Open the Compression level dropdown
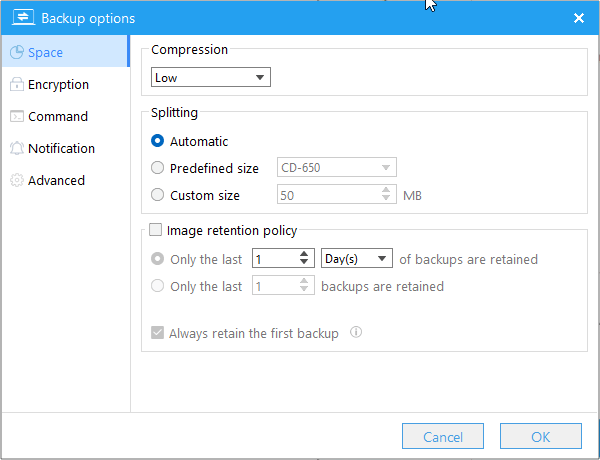 pyautogui.click(x=210, y=77)
